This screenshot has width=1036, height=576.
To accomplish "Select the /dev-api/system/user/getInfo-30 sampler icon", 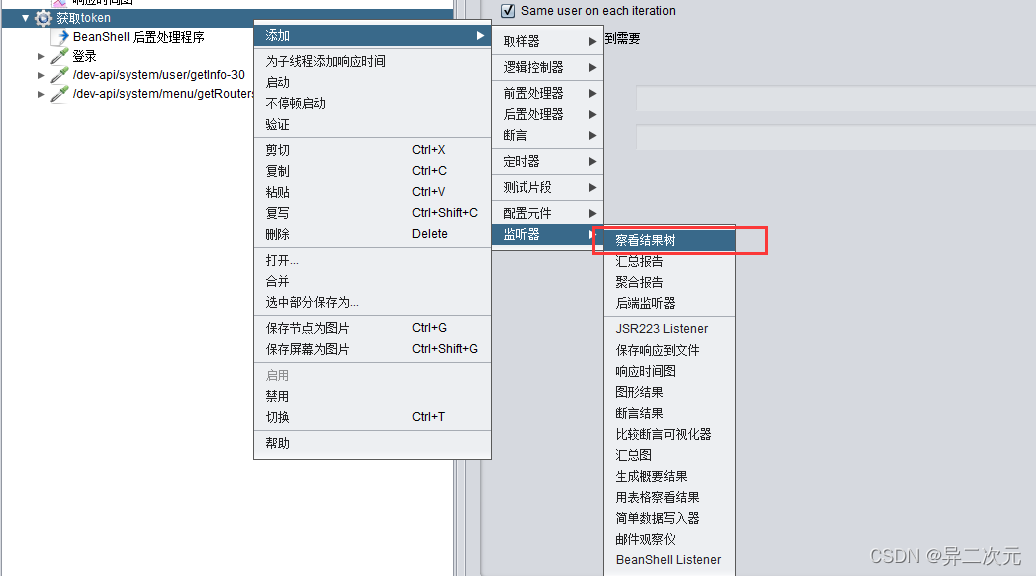I will 57,74.
